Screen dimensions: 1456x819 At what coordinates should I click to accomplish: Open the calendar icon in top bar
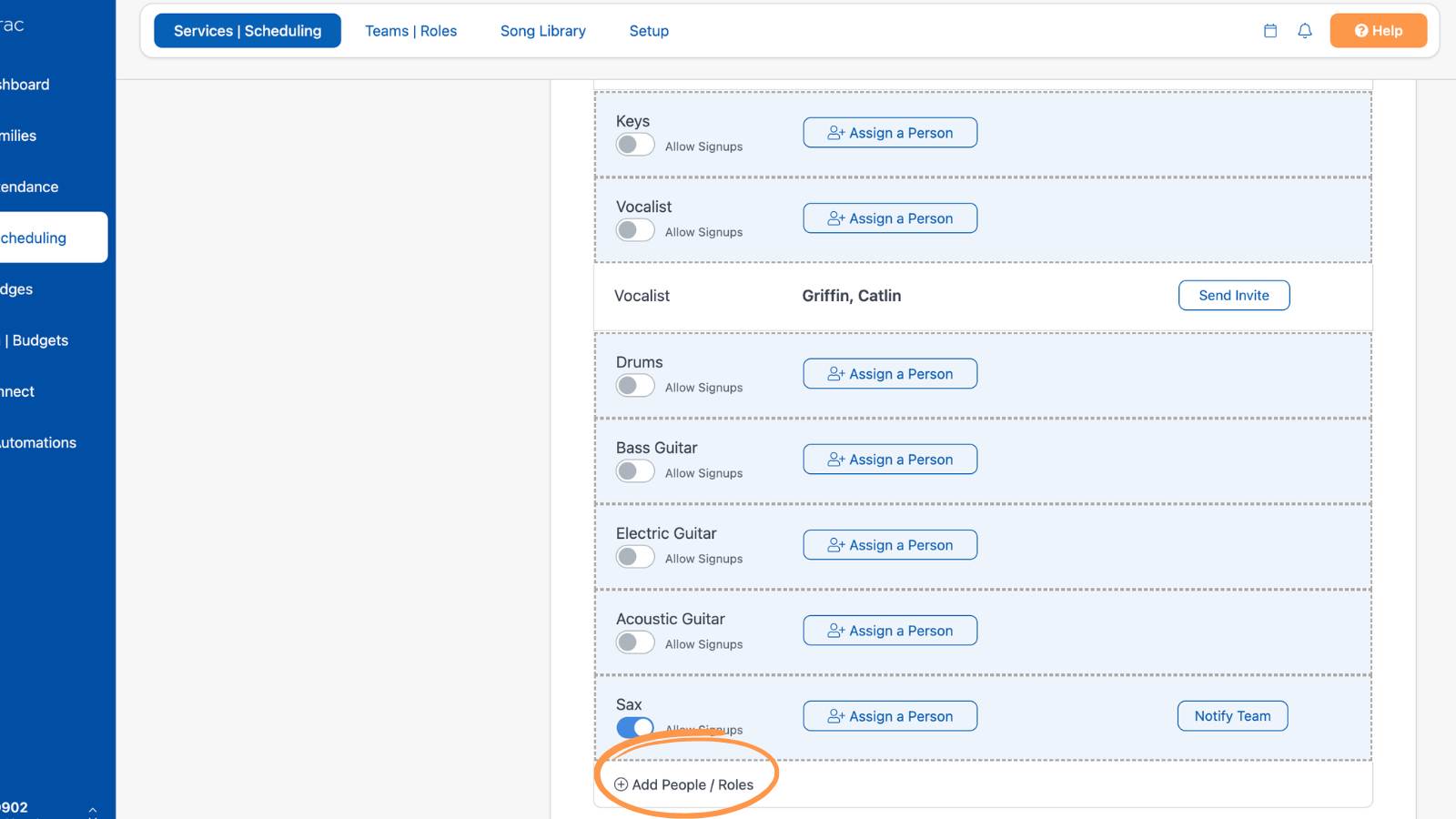tap(1270, 31)
